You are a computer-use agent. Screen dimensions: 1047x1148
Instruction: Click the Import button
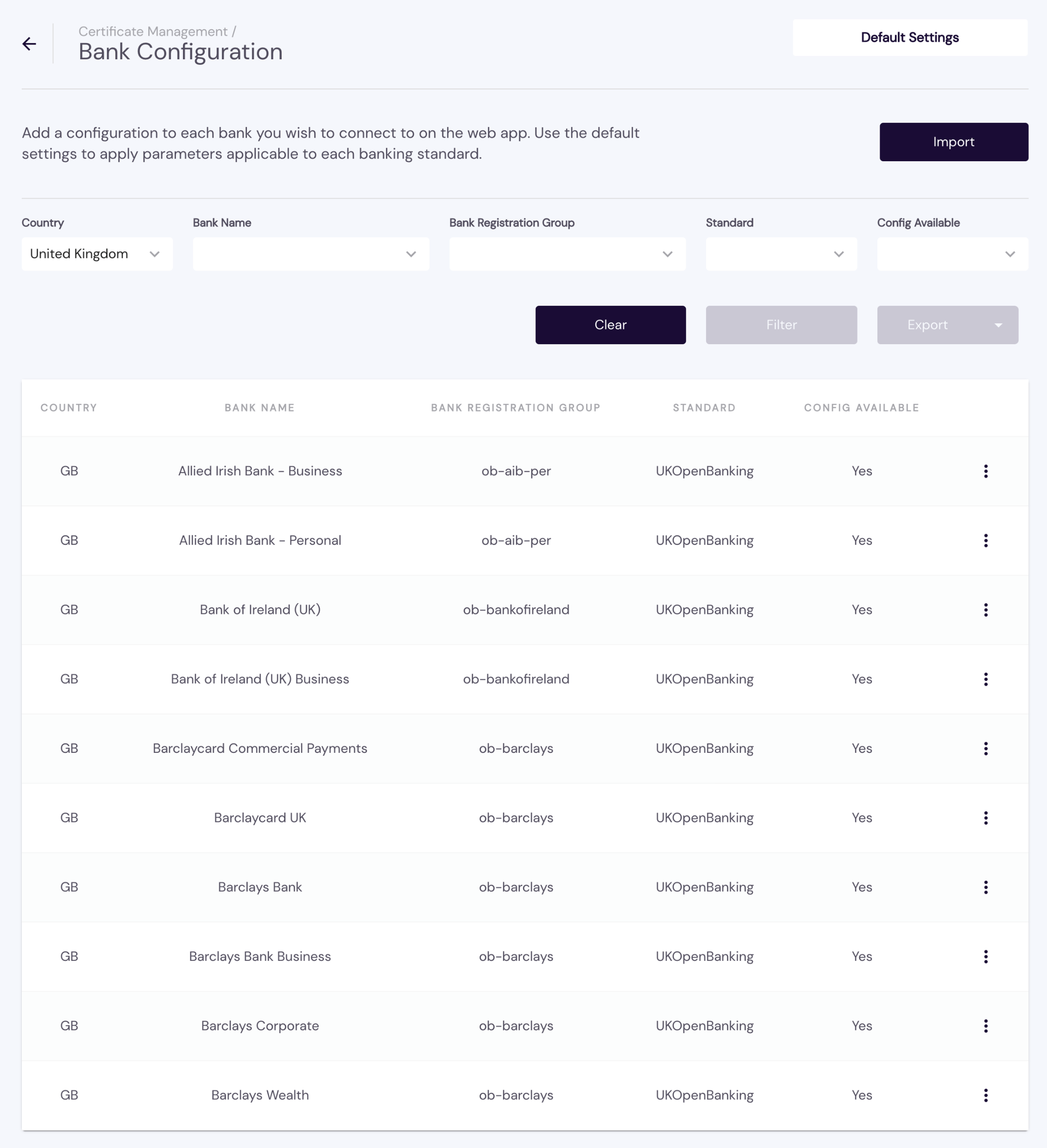coord(953,142)
